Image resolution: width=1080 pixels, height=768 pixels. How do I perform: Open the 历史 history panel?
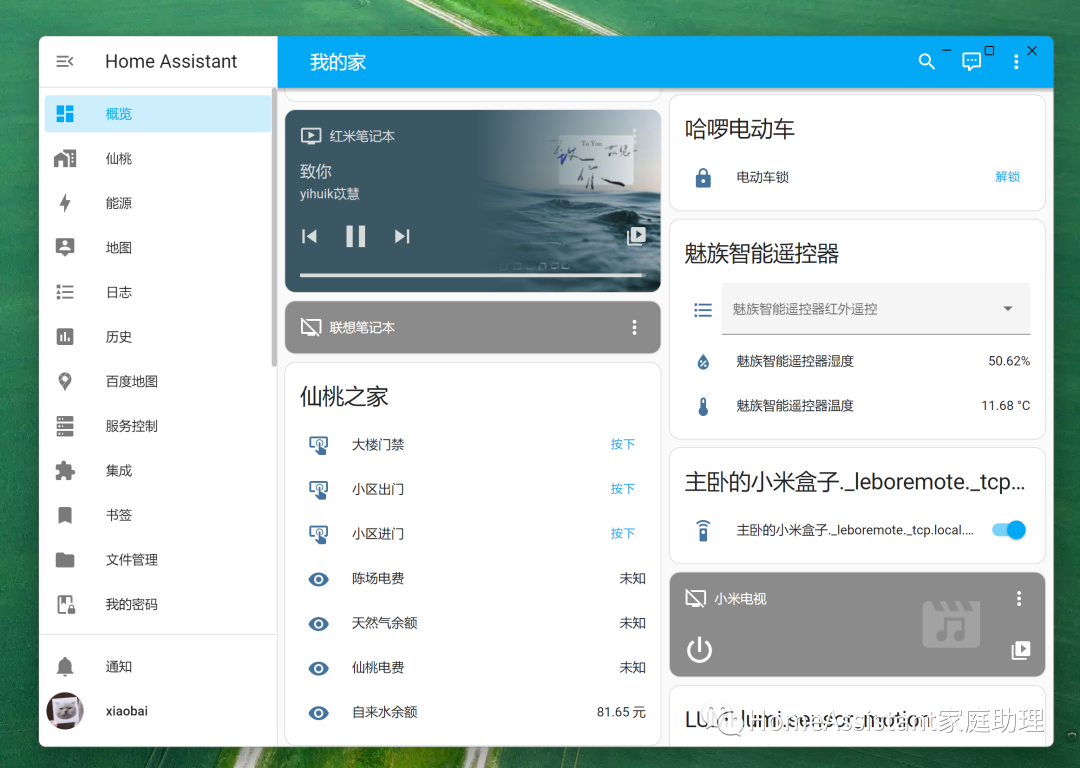(158, 337)
